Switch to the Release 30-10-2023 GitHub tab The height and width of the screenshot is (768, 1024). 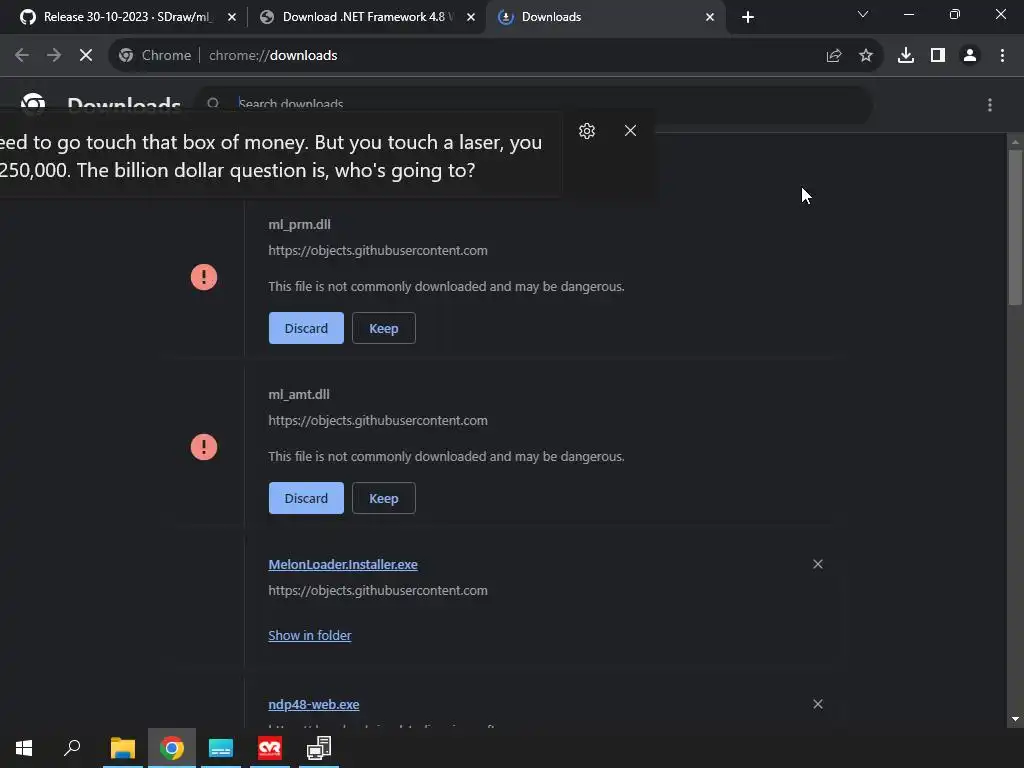pos(128,17)
